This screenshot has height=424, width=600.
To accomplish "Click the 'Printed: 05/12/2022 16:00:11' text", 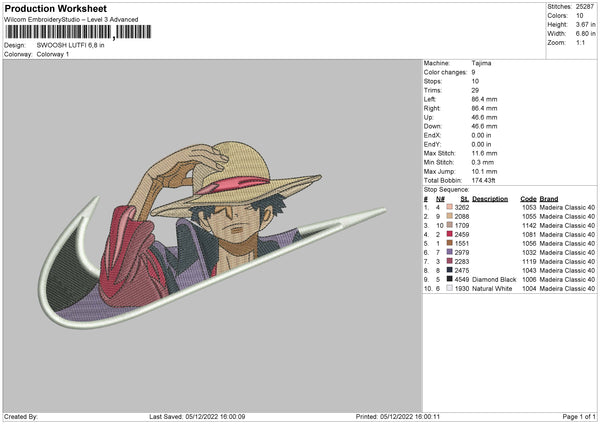I will (x=398, y=416).
